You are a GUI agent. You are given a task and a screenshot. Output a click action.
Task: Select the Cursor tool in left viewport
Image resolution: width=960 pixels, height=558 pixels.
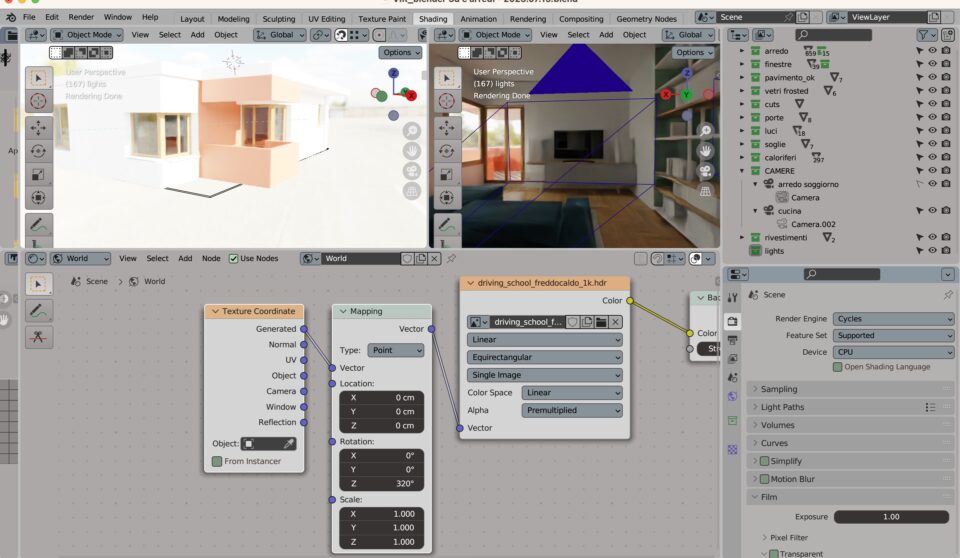point(39,101)
